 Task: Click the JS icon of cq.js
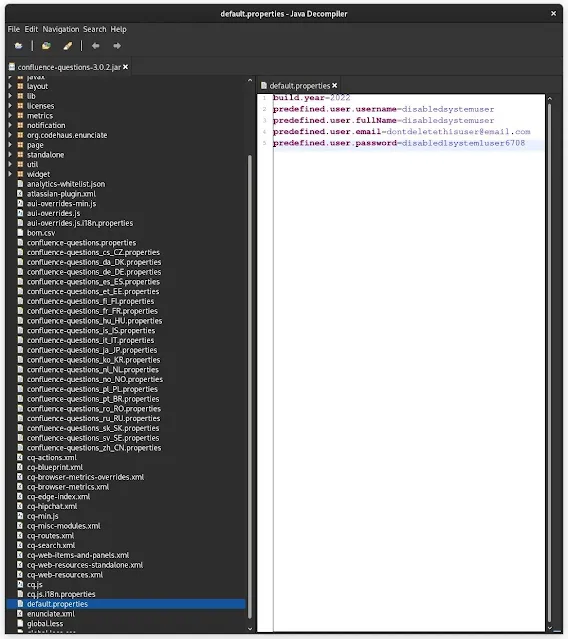point(20,584)
